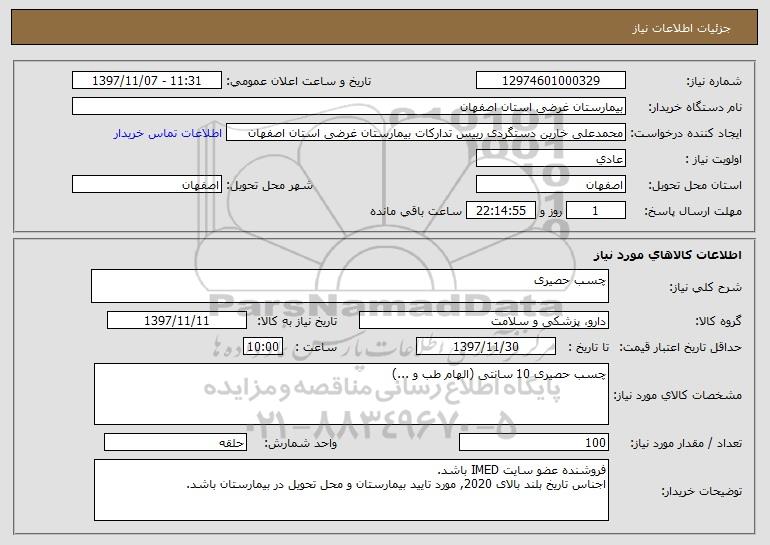770x545 pixels.
Task: Click the remaining time field 22:14:55
Action: coord(500,211)
